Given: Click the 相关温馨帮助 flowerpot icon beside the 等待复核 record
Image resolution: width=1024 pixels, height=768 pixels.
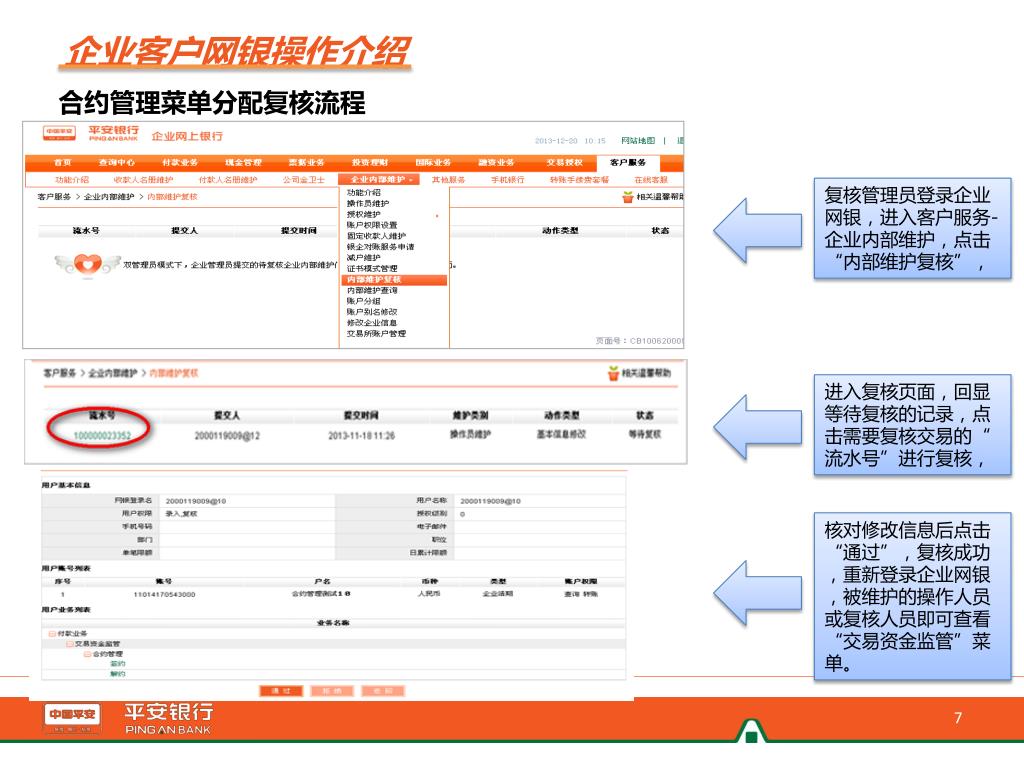Looking at the screenshot, I should pyautogui.click(x=613, y=373).
